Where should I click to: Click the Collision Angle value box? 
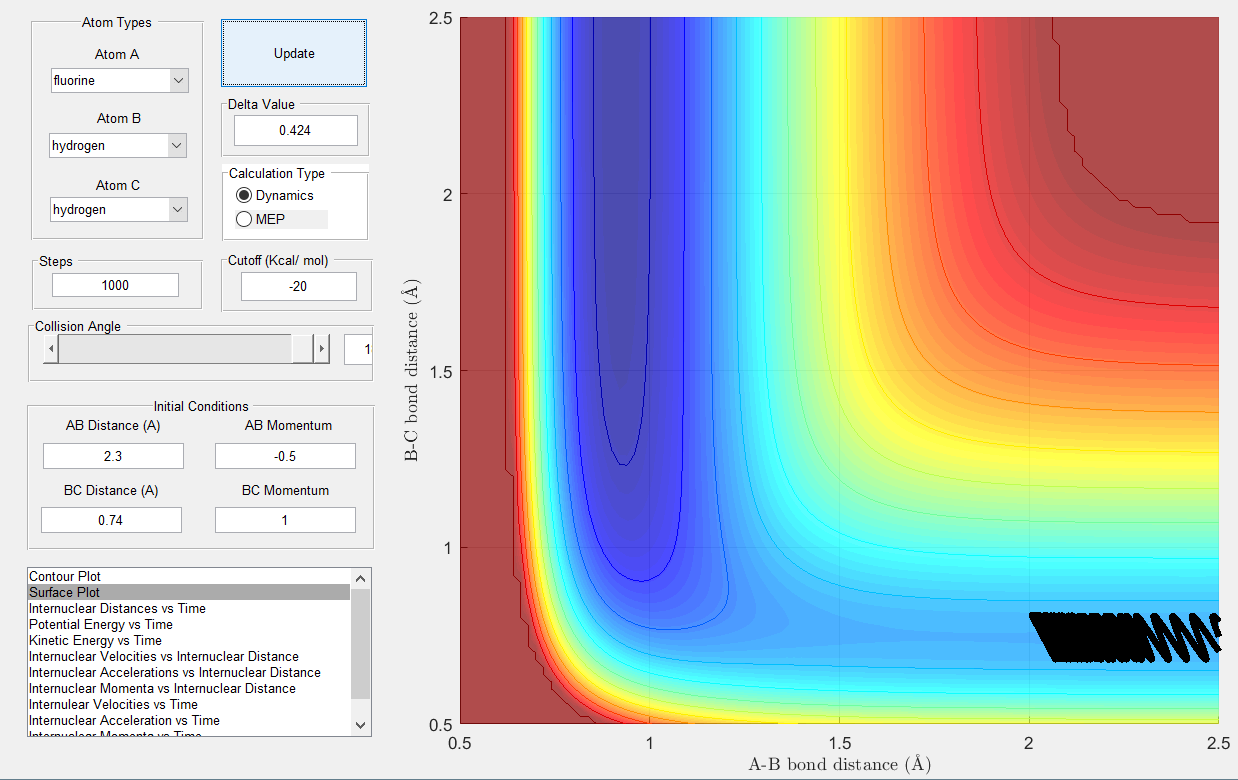click(x=358, y=349)
